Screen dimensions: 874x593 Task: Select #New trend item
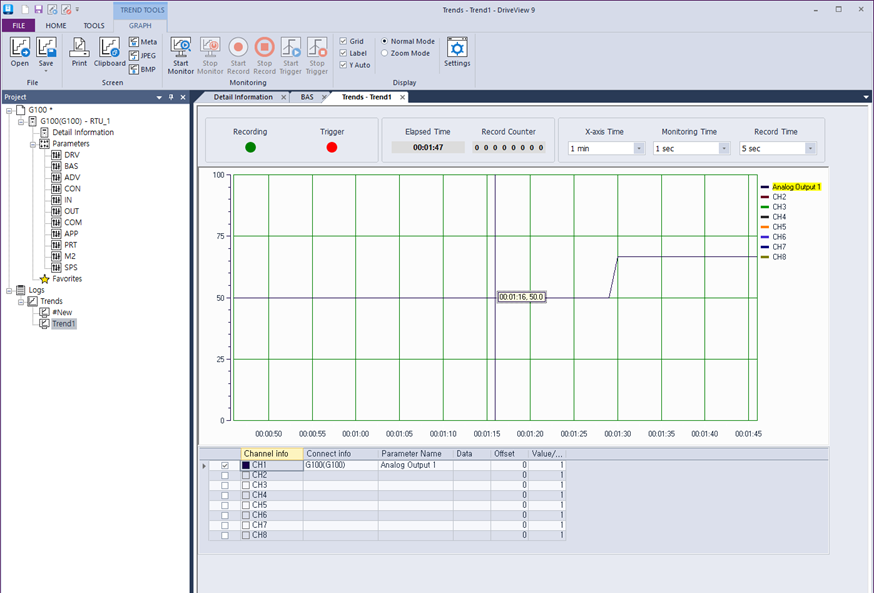(62, 313)
